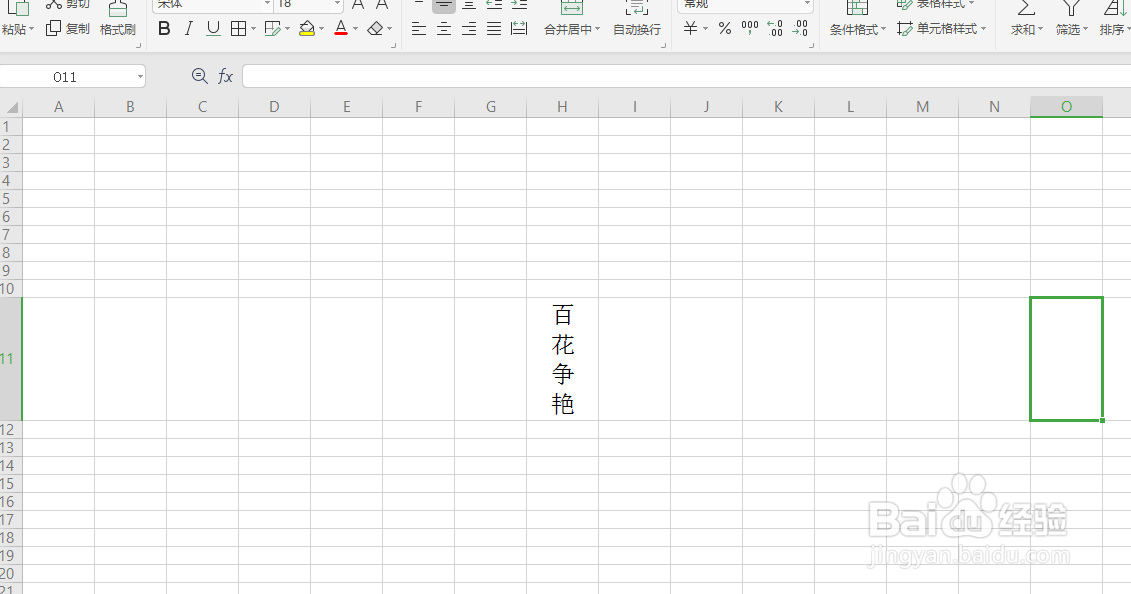The image size is (1131, 594).
Task: Open 条件格式 conditional formatting
Action: click(x=854, y=28)
